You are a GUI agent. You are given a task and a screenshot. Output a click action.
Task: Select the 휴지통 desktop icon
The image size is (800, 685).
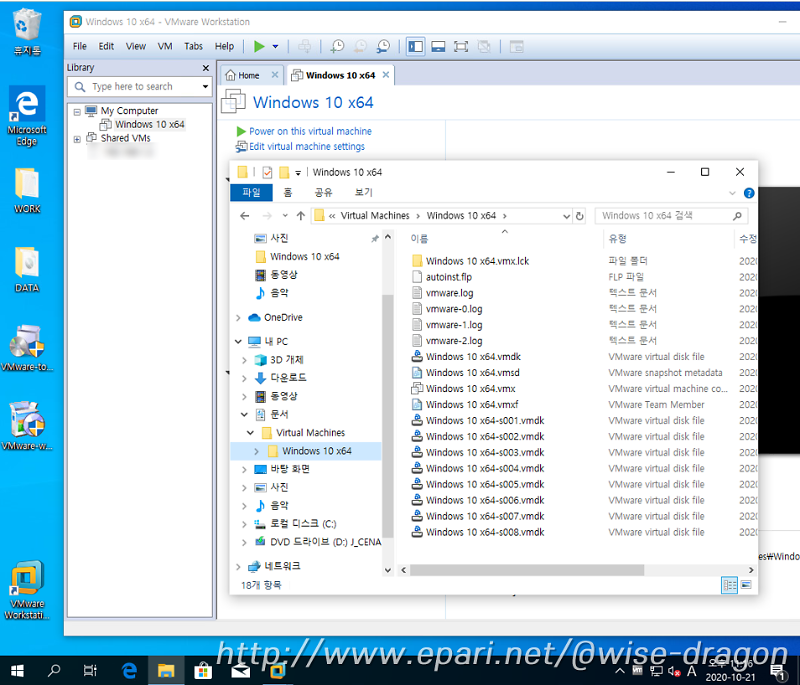tap(27, 32)
